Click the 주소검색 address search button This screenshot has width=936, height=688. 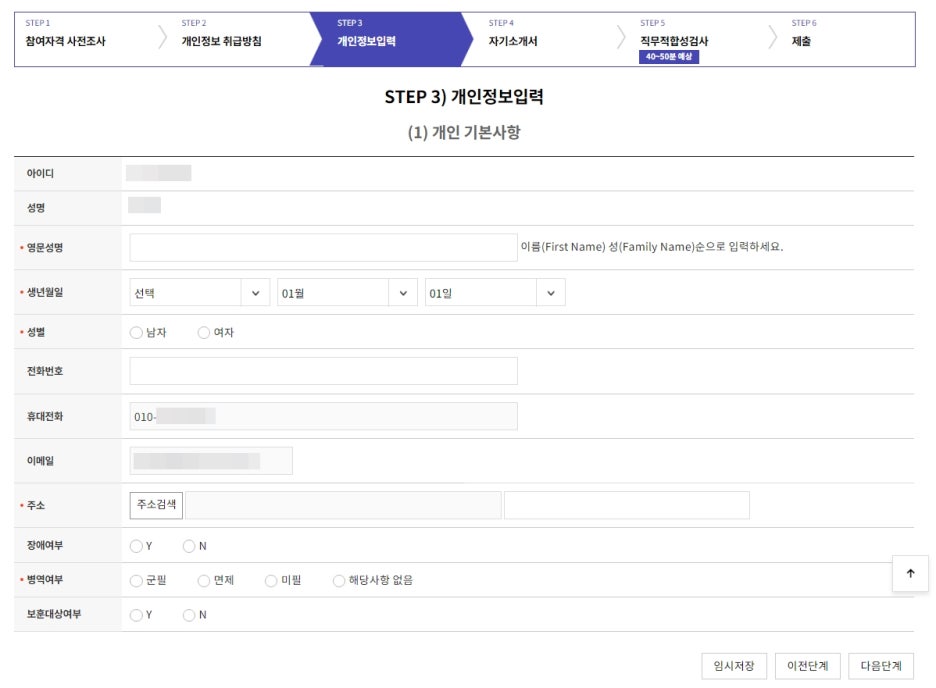pos(158,505)
